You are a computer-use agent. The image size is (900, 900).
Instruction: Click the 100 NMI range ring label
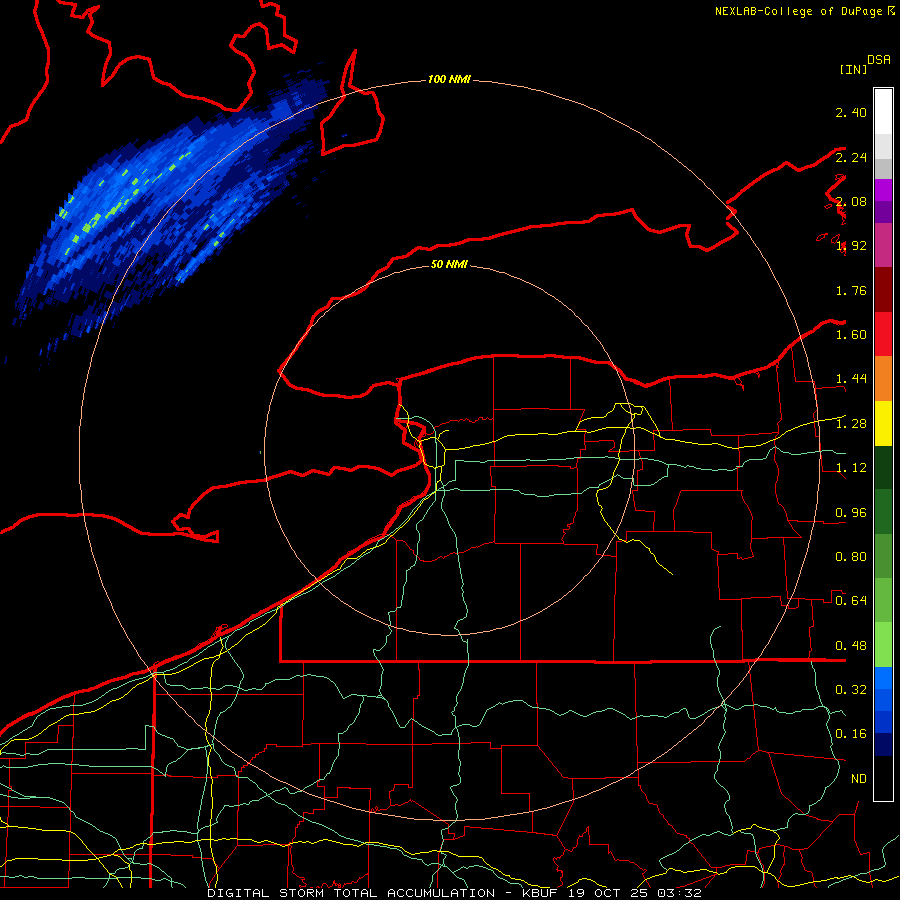pos(449,79)
